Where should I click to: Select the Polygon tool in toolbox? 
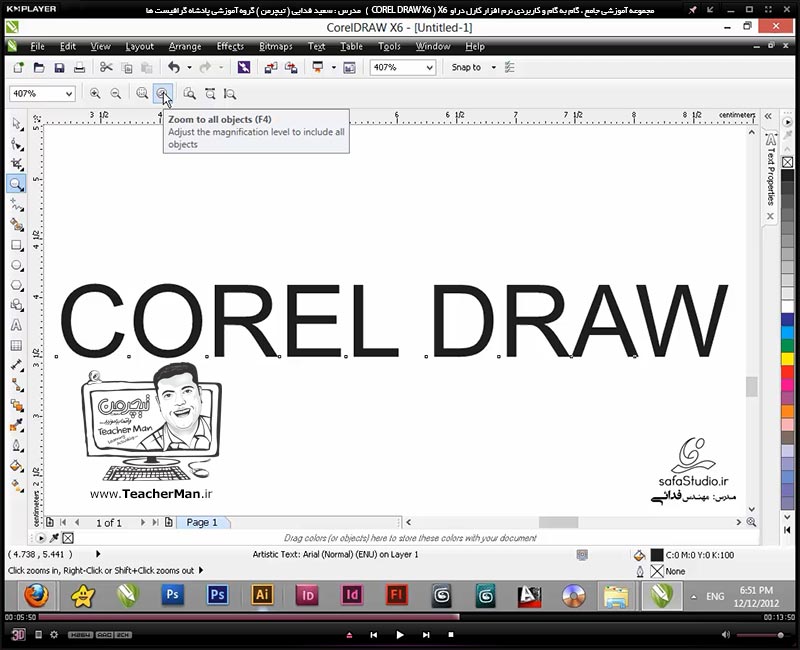coord(16,285)
